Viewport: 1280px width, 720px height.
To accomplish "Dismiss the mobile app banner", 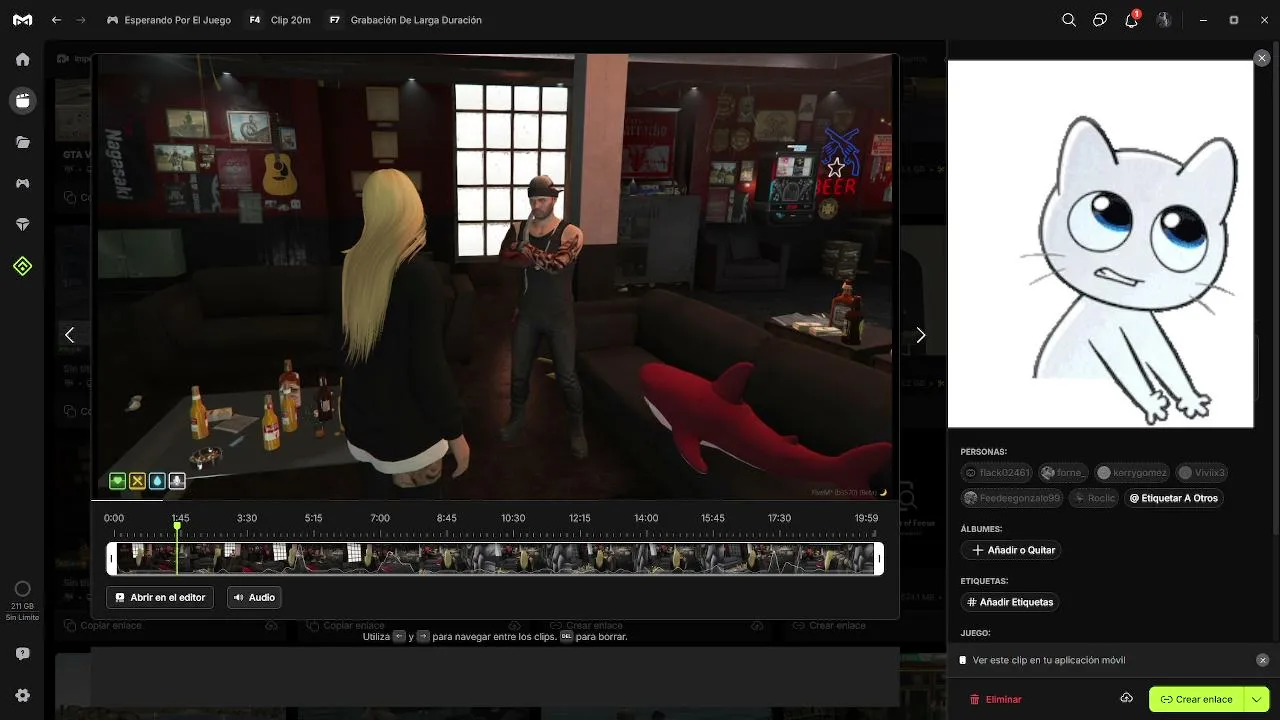I will coord(1262,660).
